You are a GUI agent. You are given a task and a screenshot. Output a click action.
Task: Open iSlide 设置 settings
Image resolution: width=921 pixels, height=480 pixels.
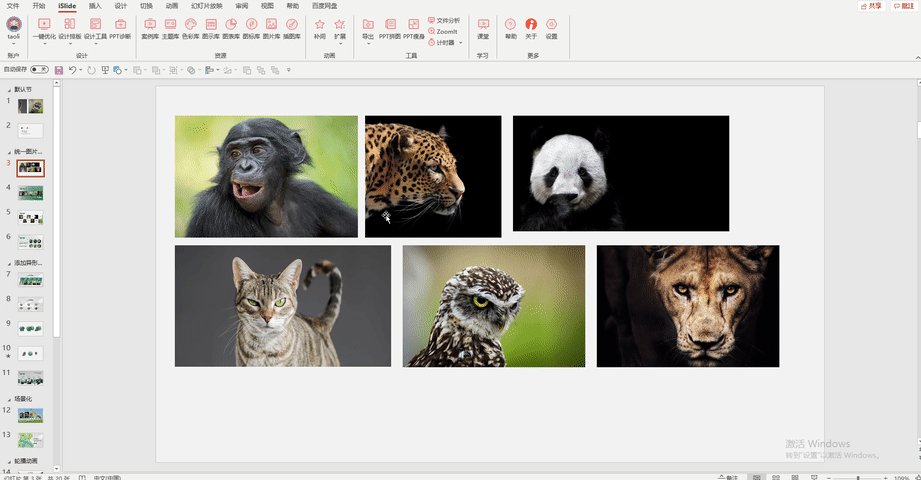[x=551, y=28]
